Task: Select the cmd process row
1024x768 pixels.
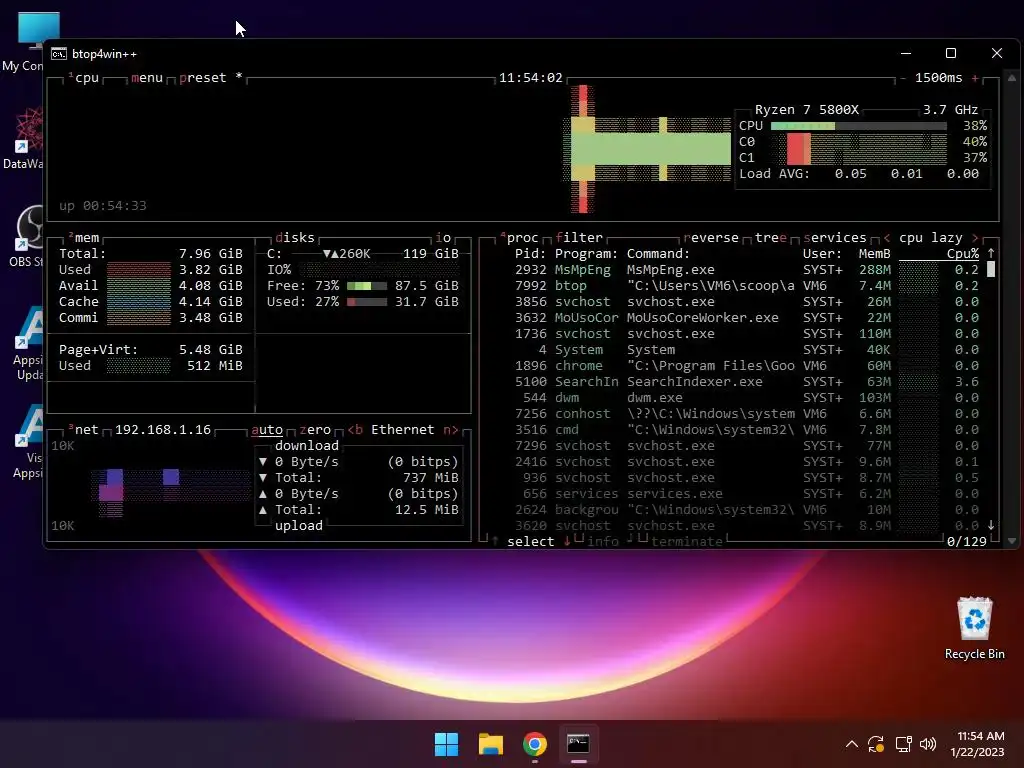Action: point(746,430)
